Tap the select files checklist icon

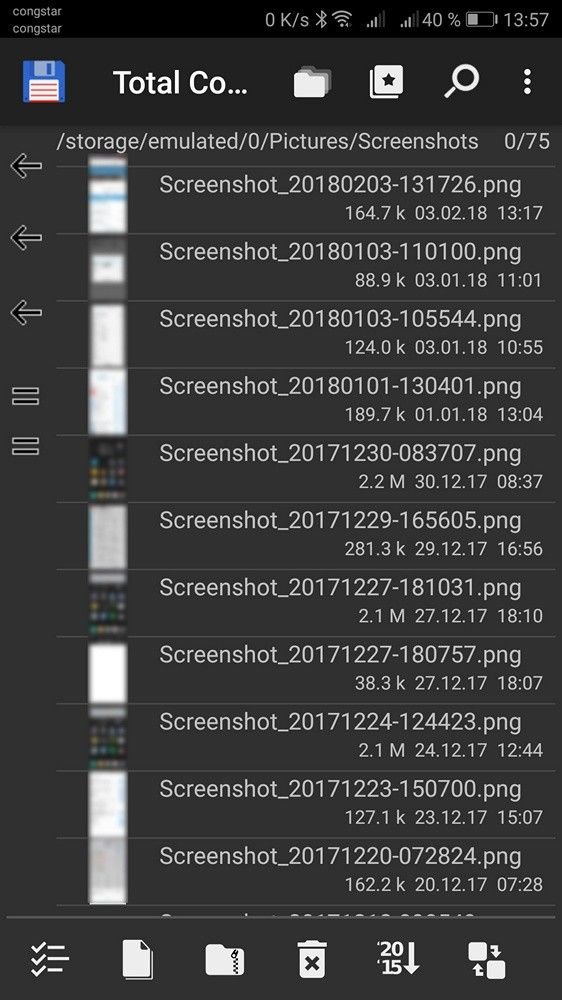pos(50,959)
